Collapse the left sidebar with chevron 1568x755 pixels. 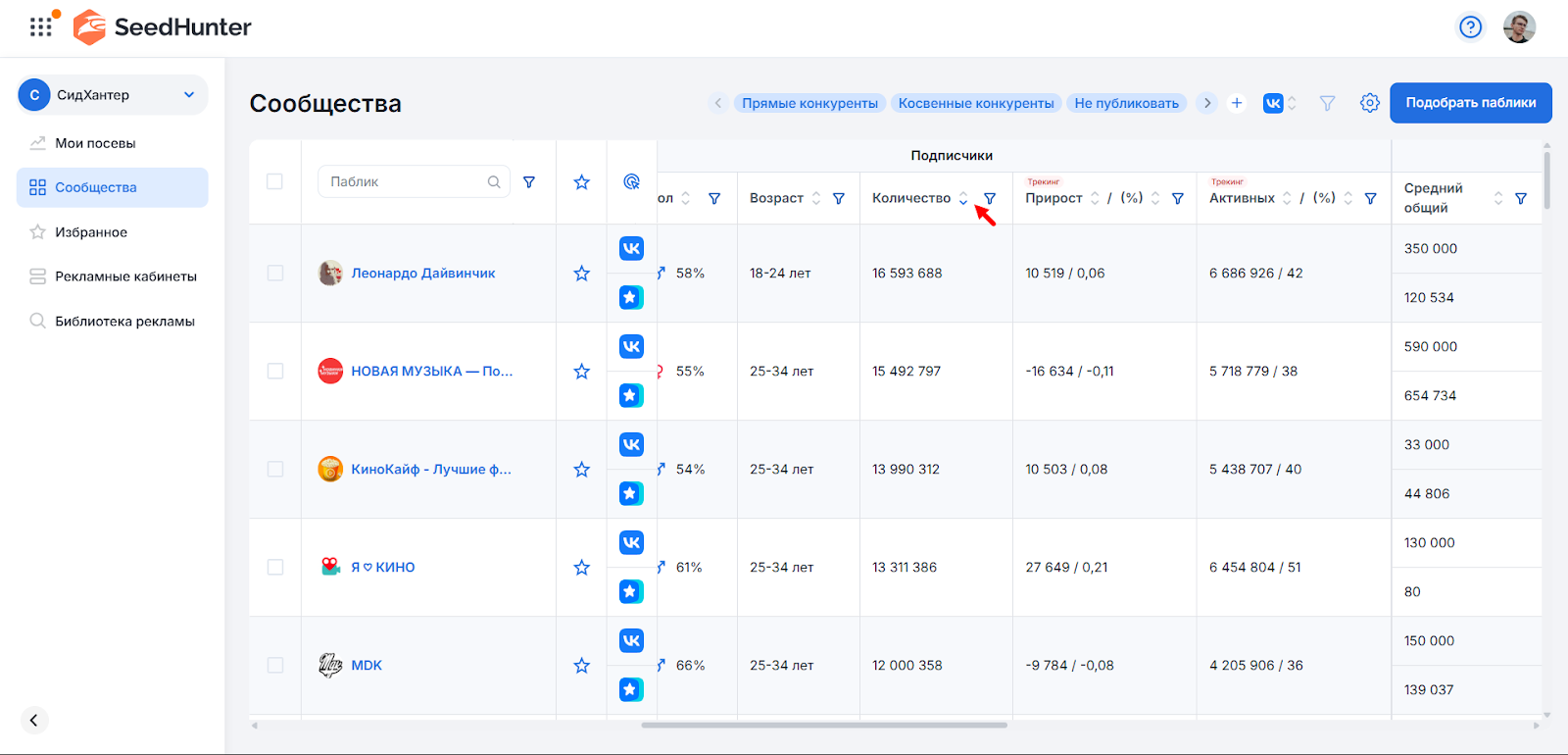(x=34, y=721)
